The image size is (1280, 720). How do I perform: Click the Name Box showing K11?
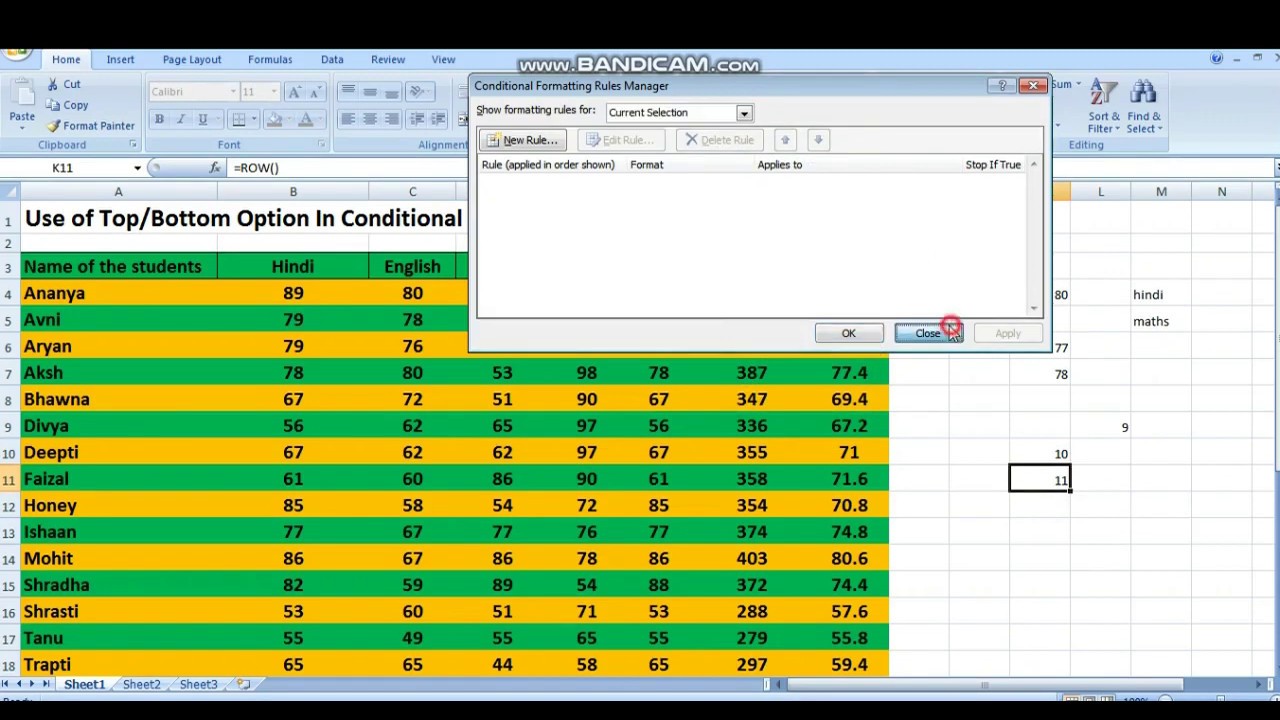pyautogui.click(x=65, y=168)
